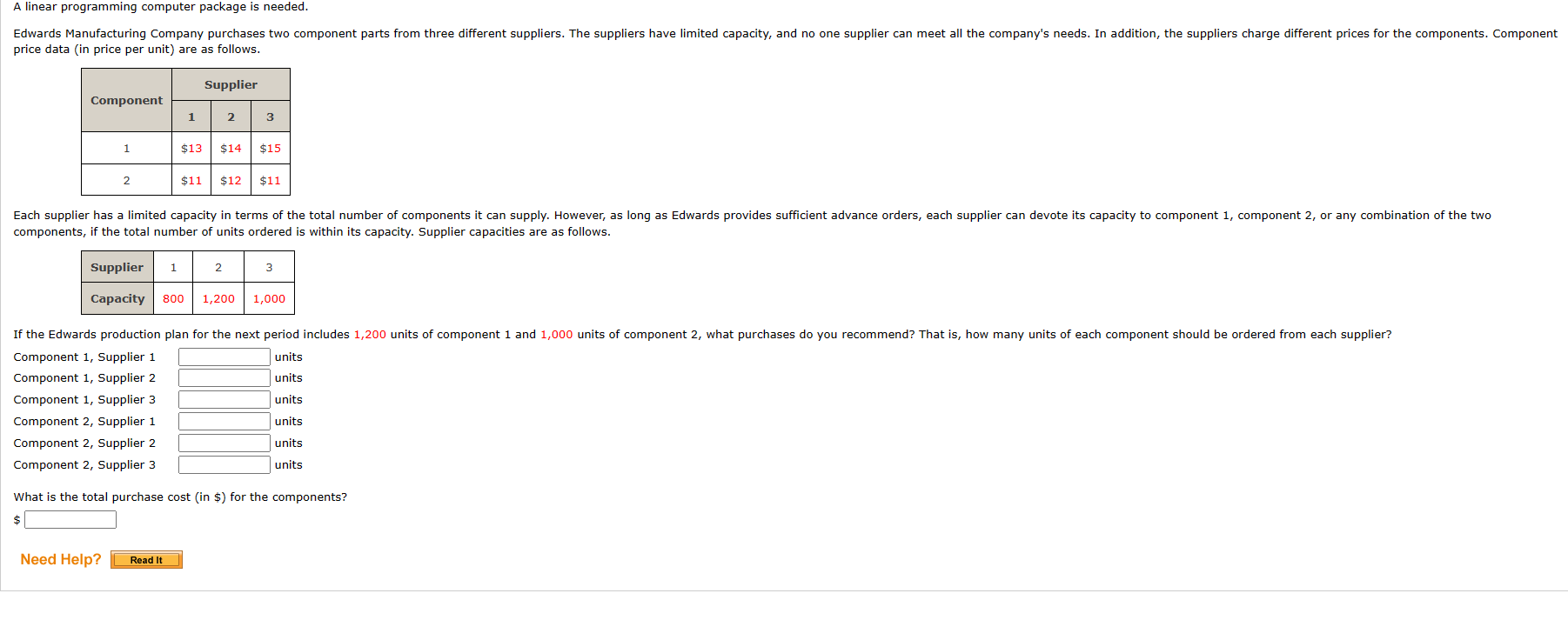Image resolution: width=1568 pixels, height=620 pixels.
Task: Click the $15 price cell for Supplier 3
Action: (x=270, y=148)
